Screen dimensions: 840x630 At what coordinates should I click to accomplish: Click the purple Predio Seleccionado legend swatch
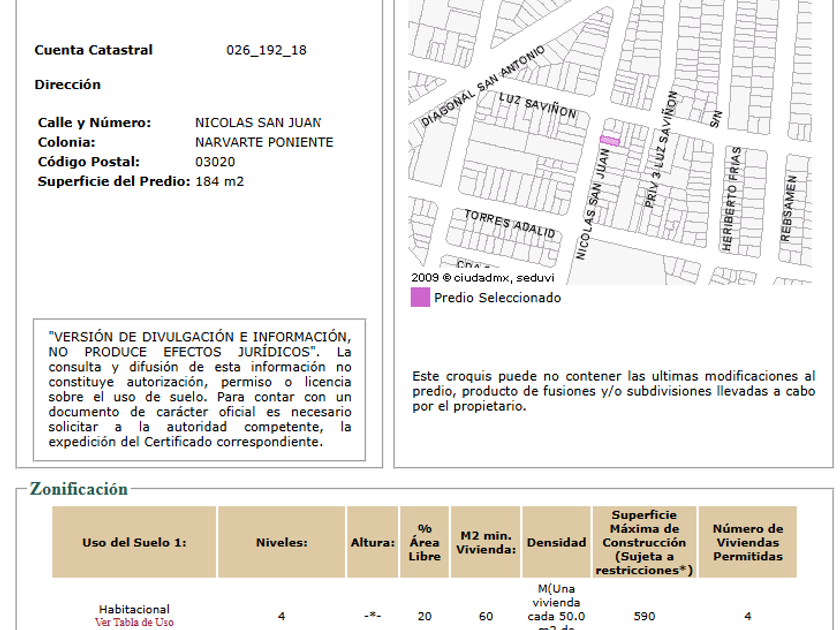click(420, 297)
